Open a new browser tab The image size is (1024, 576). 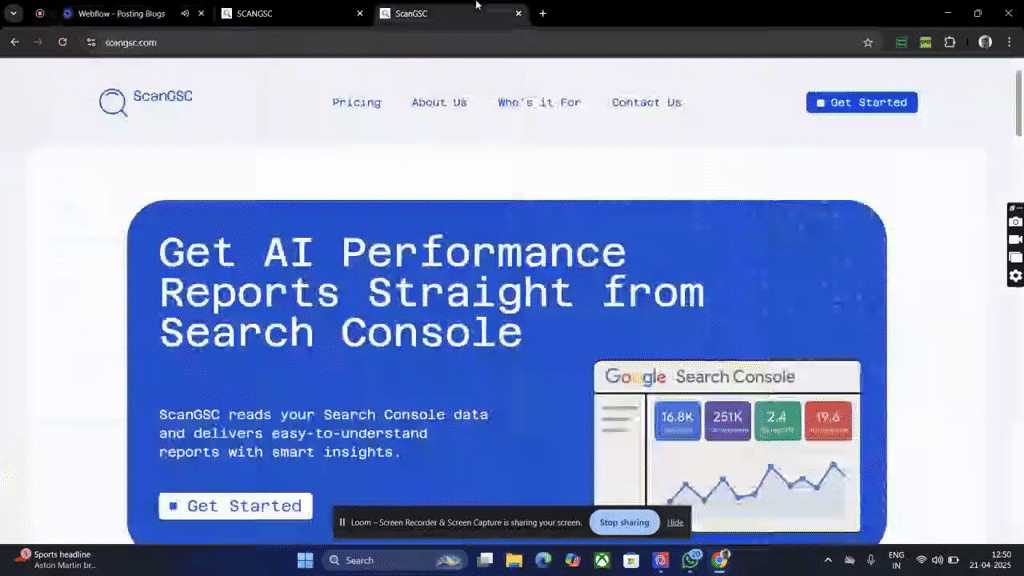point(543,13)
